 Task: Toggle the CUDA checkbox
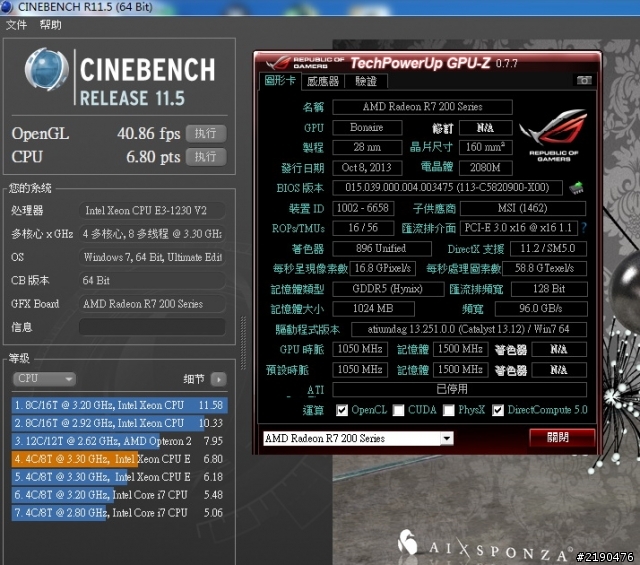click(x=399, y=410)
